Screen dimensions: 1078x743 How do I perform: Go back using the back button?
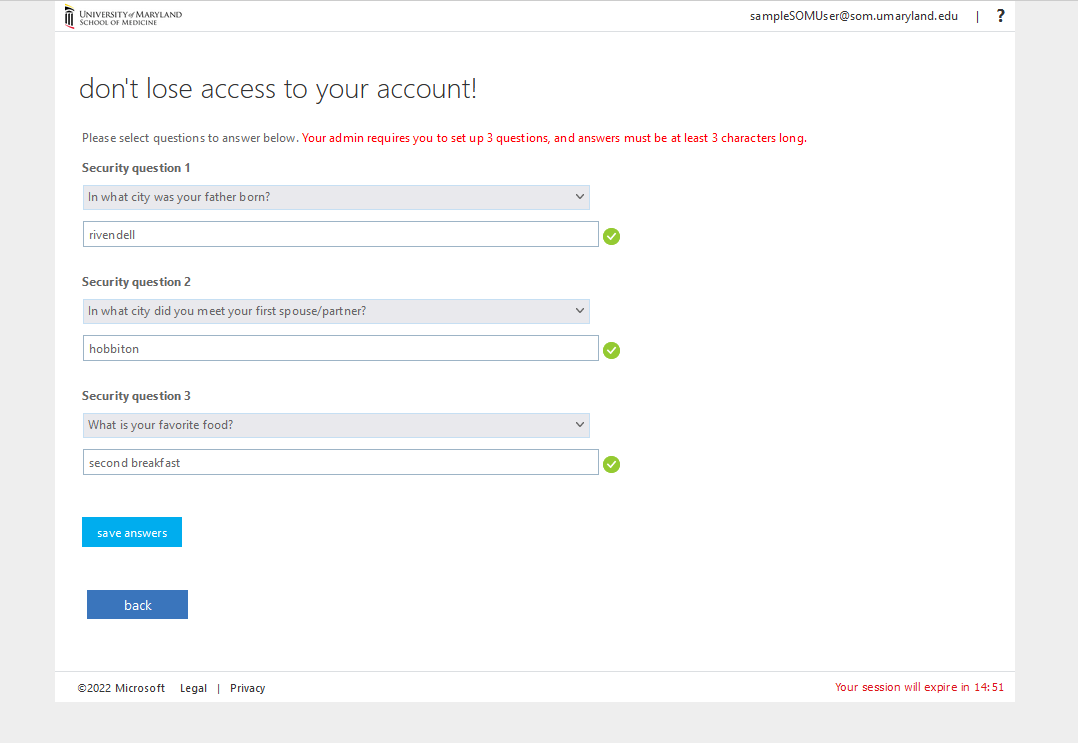tap(137, 605)
